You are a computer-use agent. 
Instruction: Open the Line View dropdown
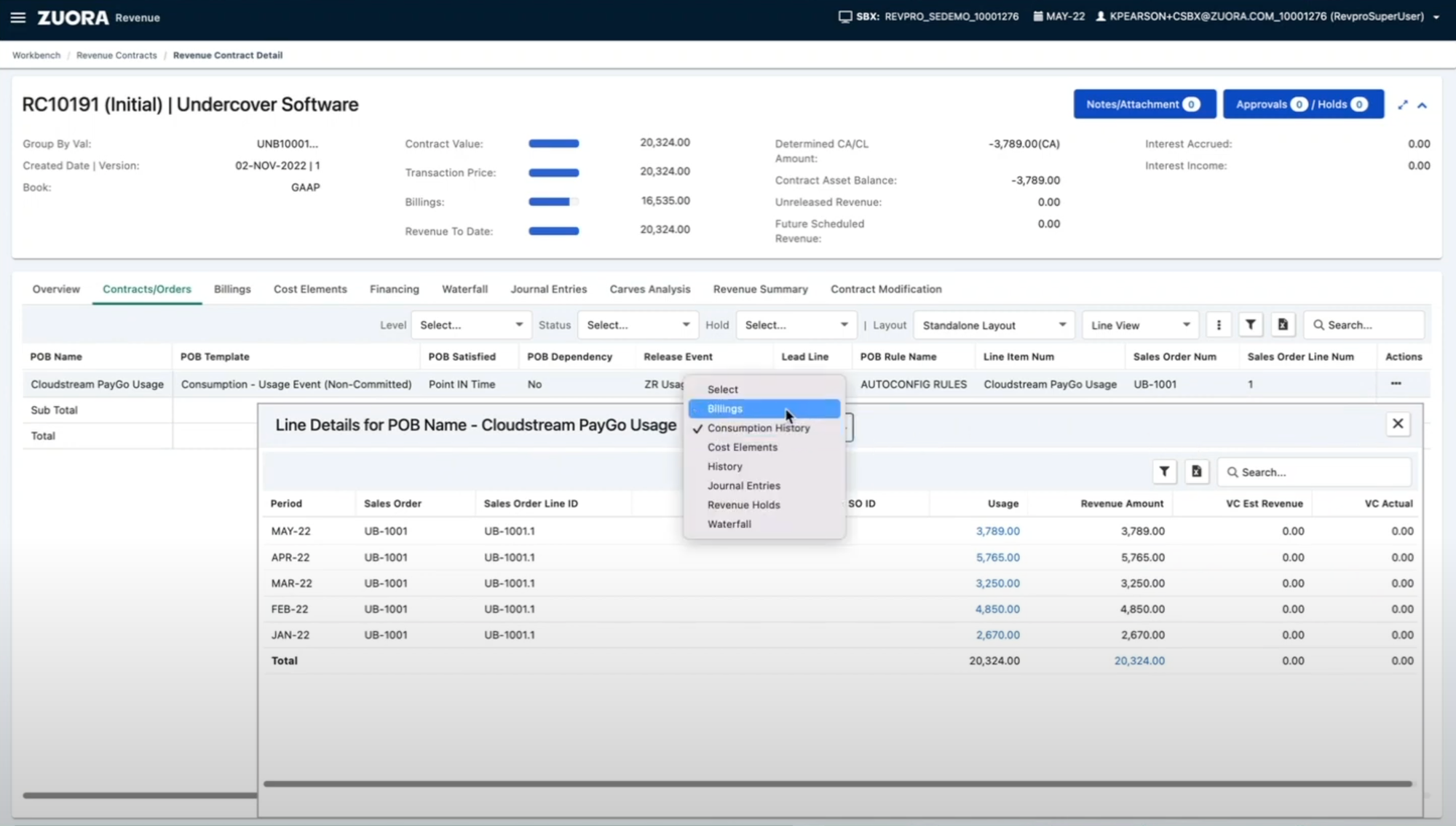coord(1139,325)
